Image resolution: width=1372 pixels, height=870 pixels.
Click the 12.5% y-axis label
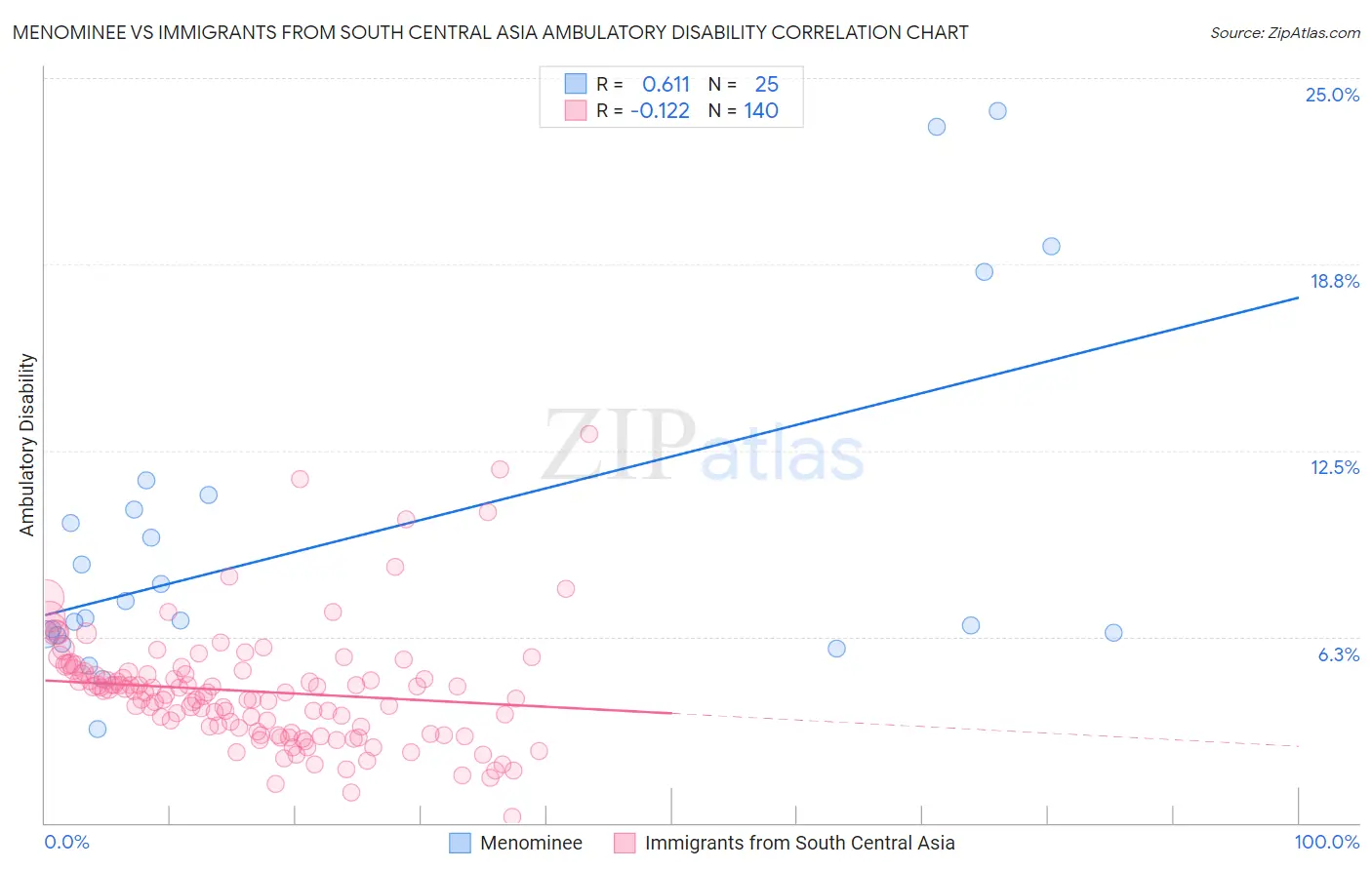point(1334,467)
